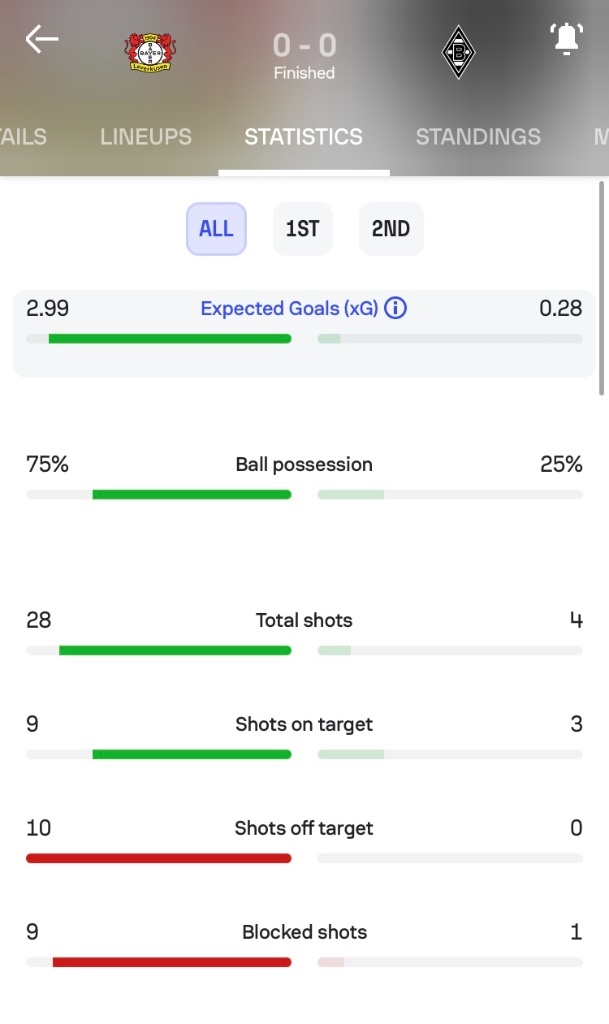Click the vertical scrollbar on the right
Image resolution: width=609 pixels, height=1024 pixels.
coord(601,289)
